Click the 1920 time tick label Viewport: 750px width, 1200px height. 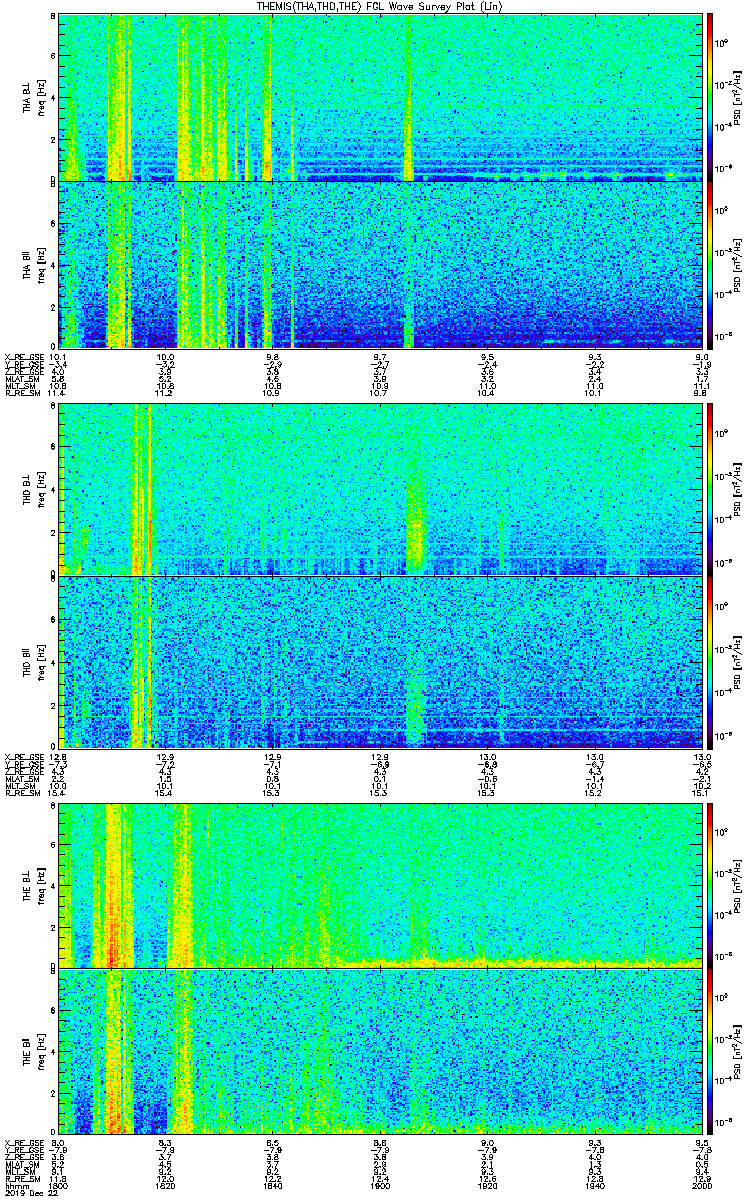point(489,1187)
